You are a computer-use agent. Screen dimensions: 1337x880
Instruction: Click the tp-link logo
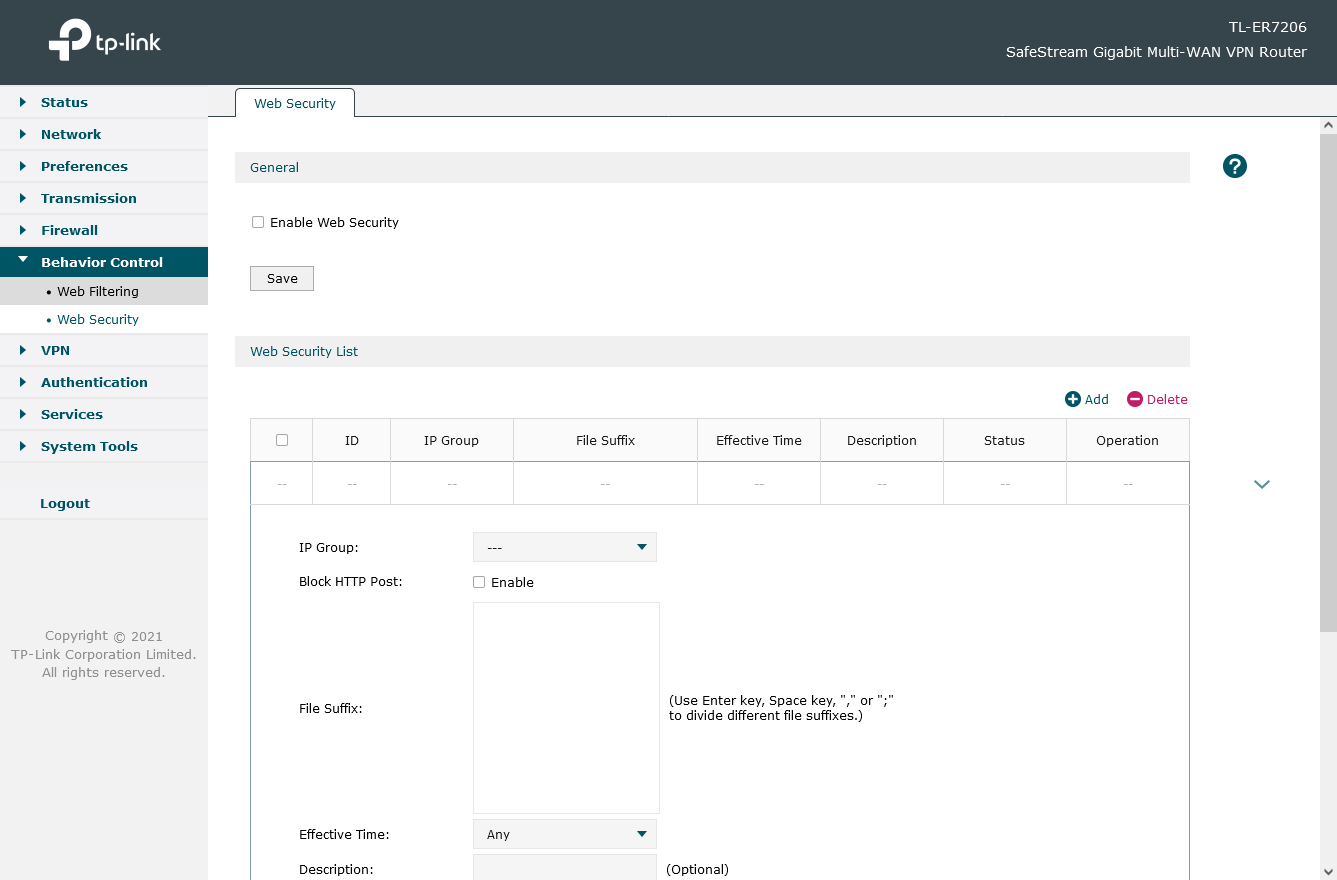105,41
